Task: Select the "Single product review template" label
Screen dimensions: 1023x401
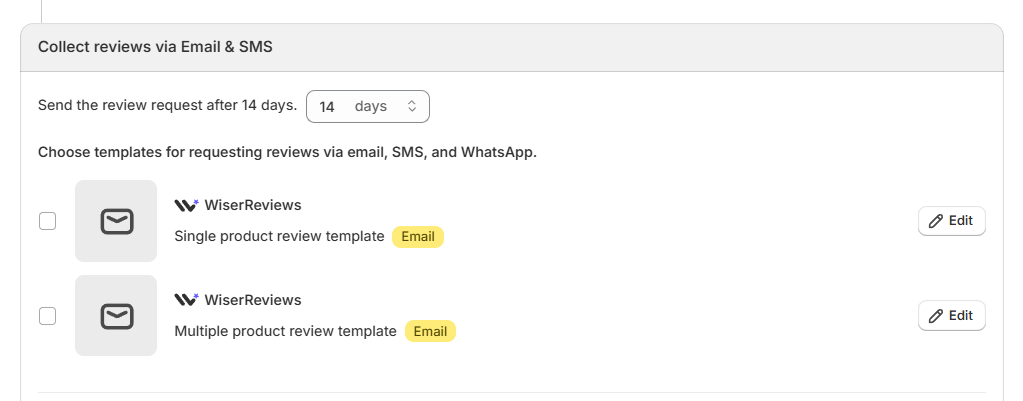Action: pyautogui.click(x=279, y=237)
